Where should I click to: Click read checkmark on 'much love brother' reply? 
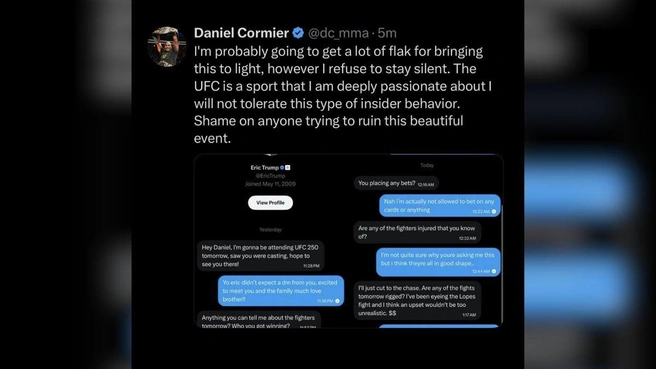pyautogui.click(x=337, y=301)
